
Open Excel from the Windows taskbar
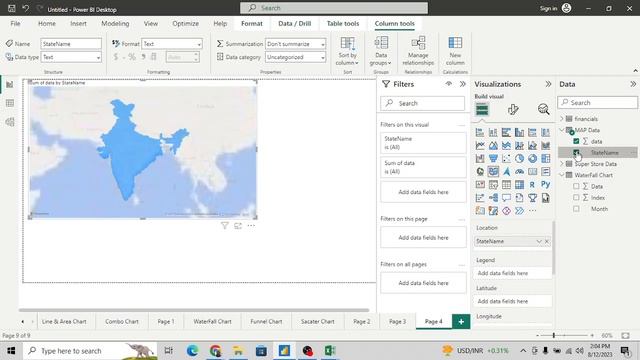point(330,351)
